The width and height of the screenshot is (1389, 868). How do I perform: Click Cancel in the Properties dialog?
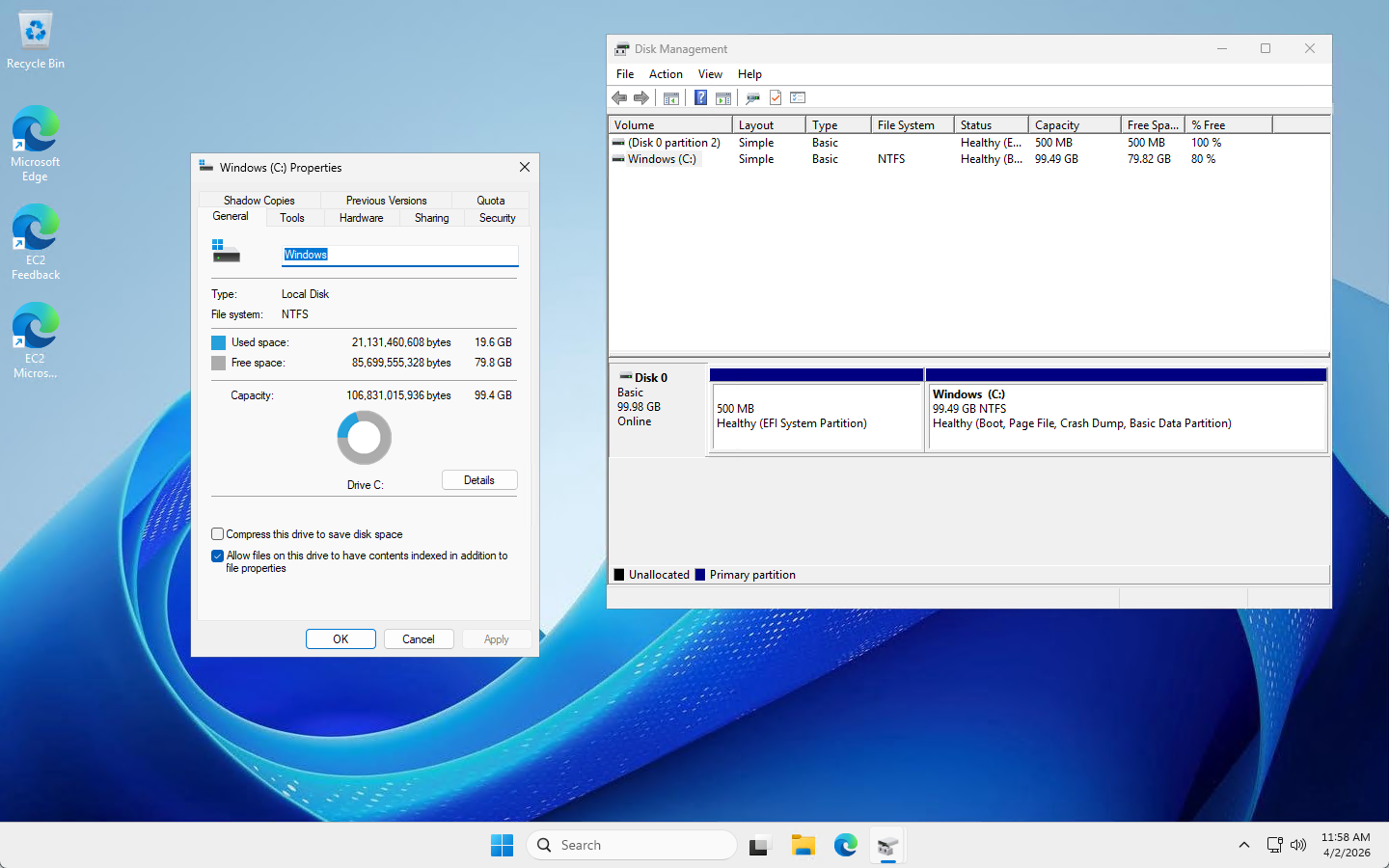click(419, 639)
